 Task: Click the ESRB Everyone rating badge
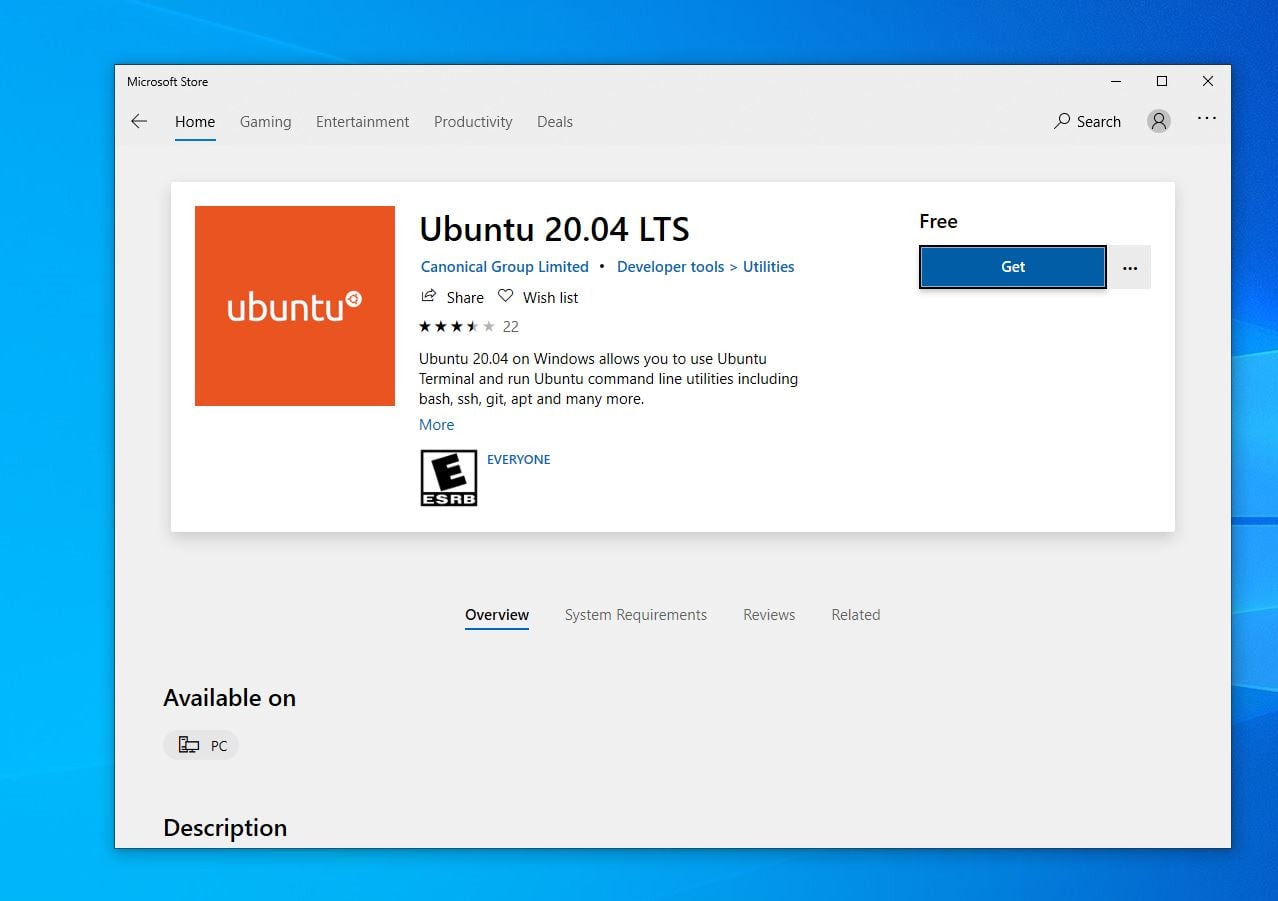click(x=449, y=478)
